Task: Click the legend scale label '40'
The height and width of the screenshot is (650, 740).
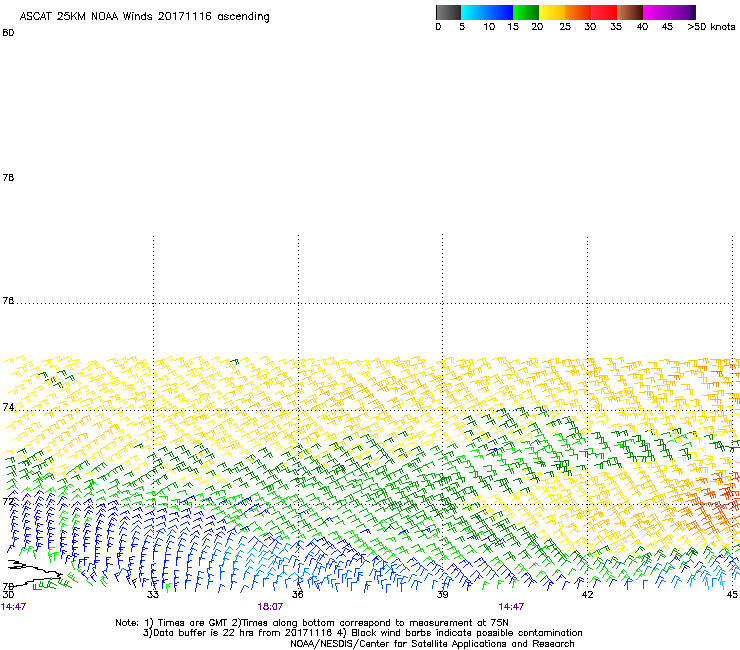Action: pyautogui.click(x=642, y=27)
